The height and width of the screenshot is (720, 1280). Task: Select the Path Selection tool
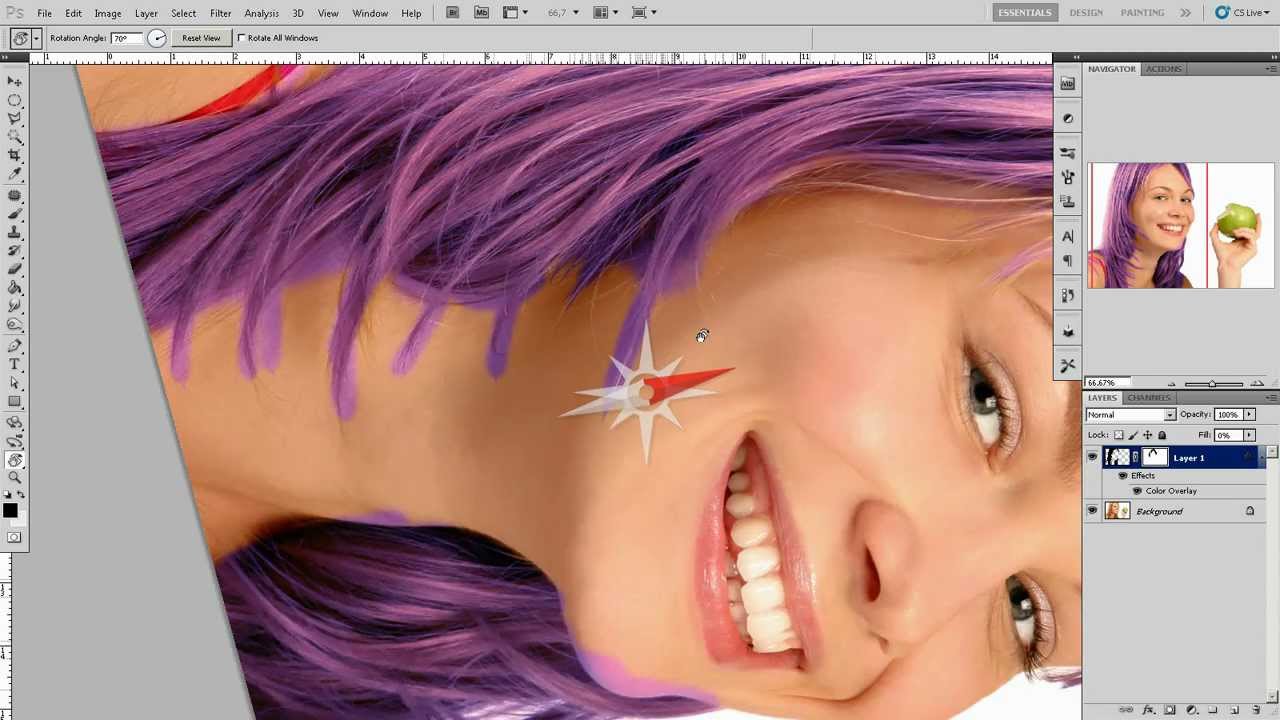coord(14,383)
